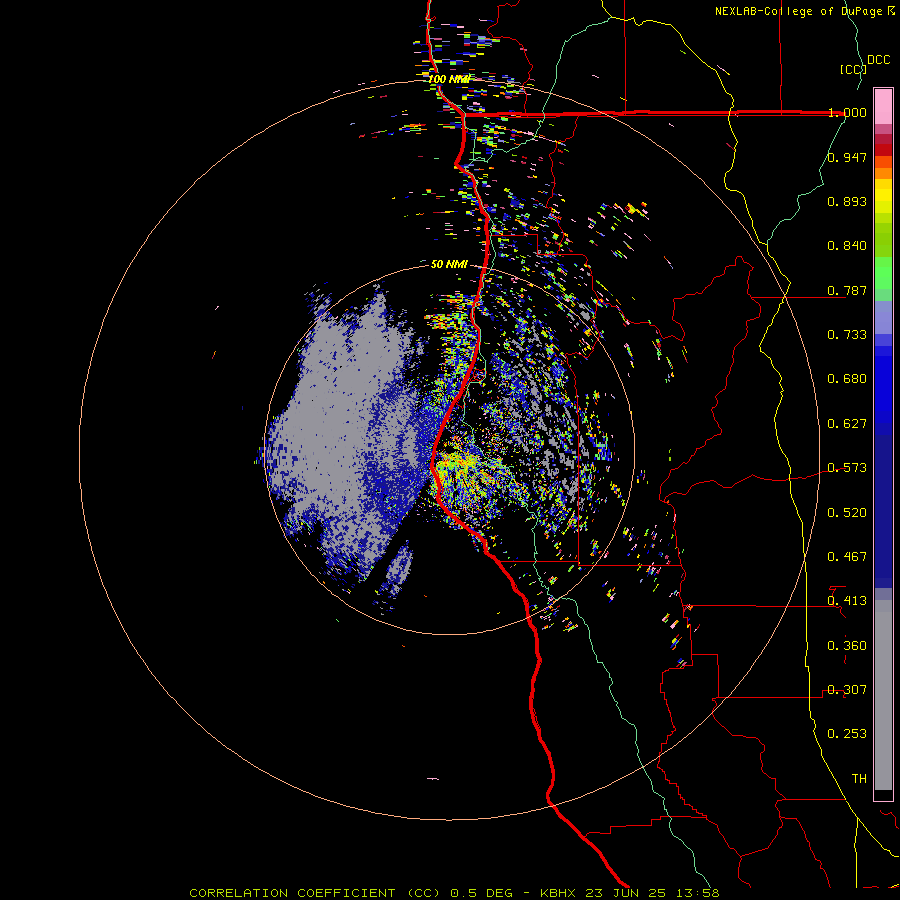Pick the bright green segment of the color scale
The width and height of the screenshot is (900, 900).
(883, 273)
